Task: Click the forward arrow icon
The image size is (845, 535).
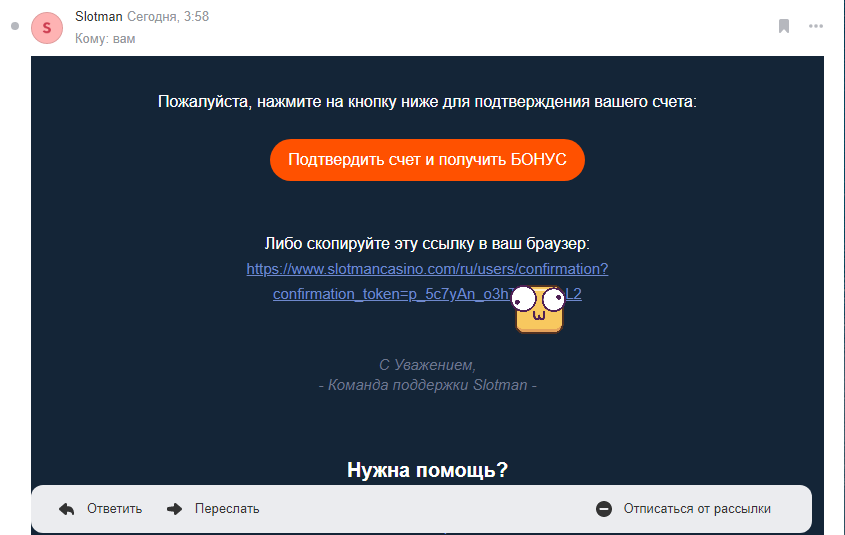Action: 175,509
